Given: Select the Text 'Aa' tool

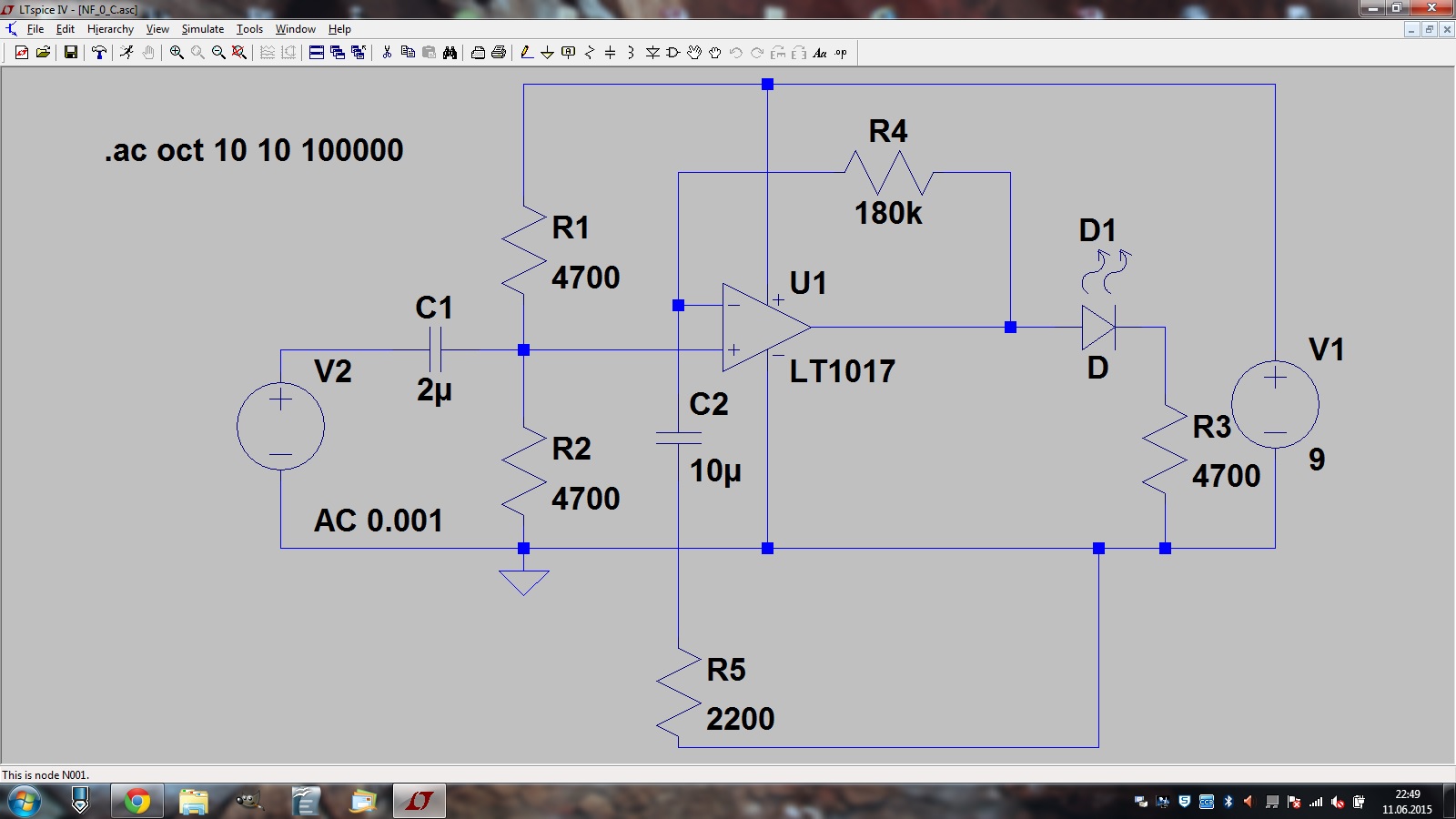Looking at the screenshot, I should [820, 53].
